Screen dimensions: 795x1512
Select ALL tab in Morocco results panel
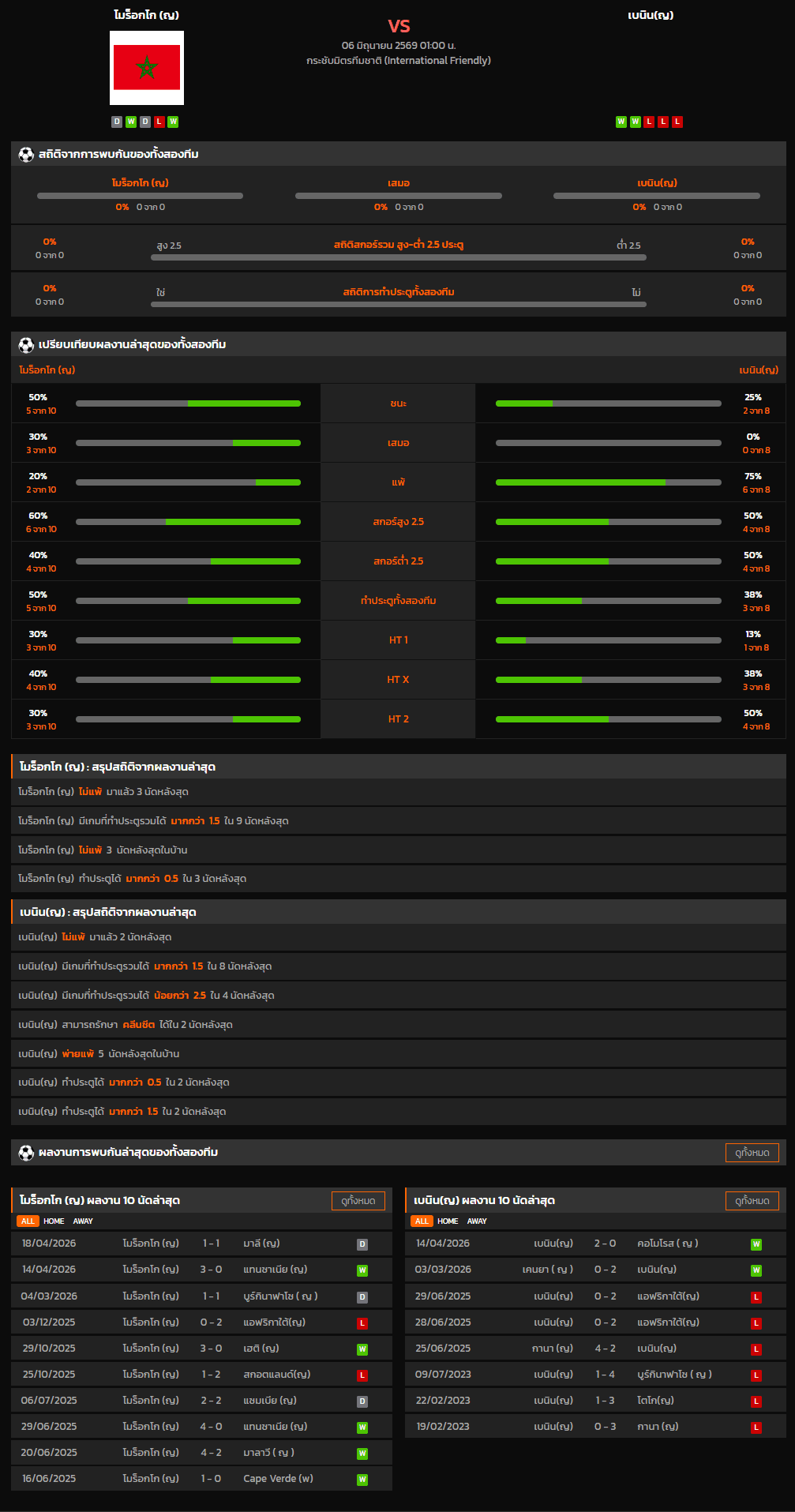coord(28,1221)
